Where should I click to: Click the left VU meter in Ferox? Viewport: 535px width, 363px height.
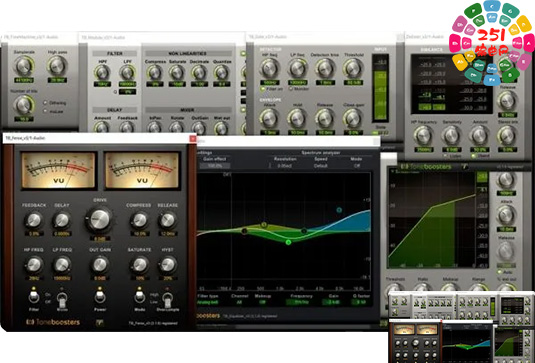click(59, 170)
